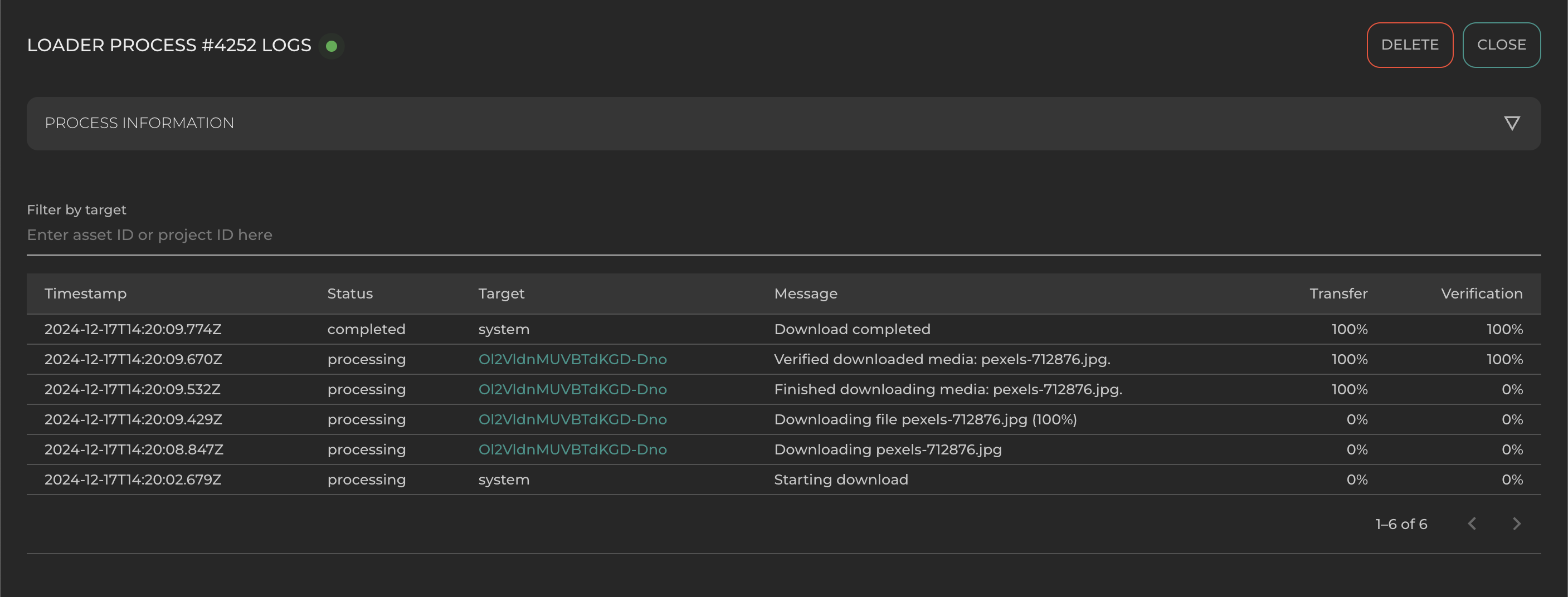Click the Verification column header
The height and width of the screenshot is (597, 1568).
tap(1481, 293)
